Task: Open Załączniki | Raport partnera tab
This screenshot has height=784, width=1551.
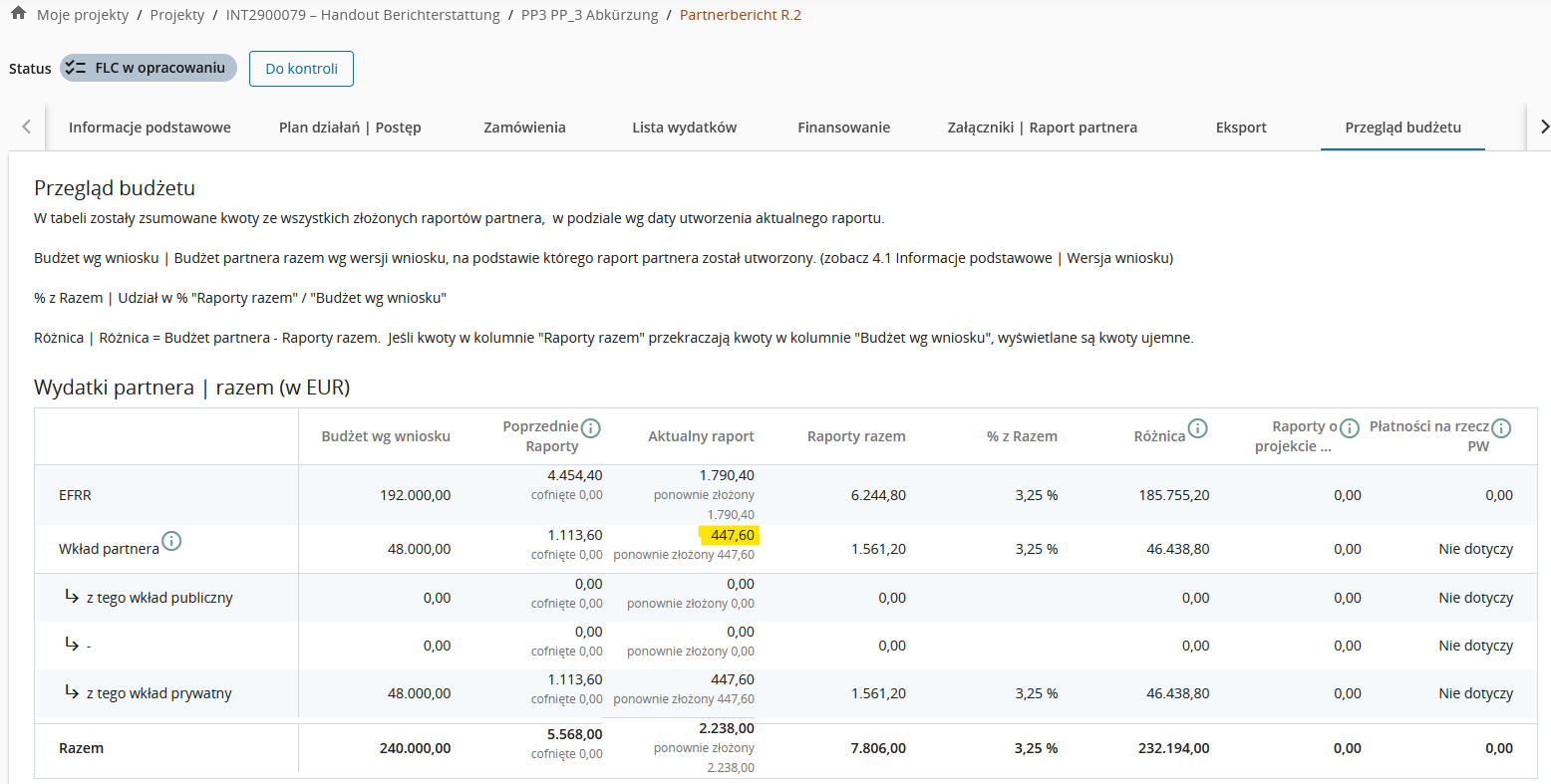Action: pos(1042,128)
